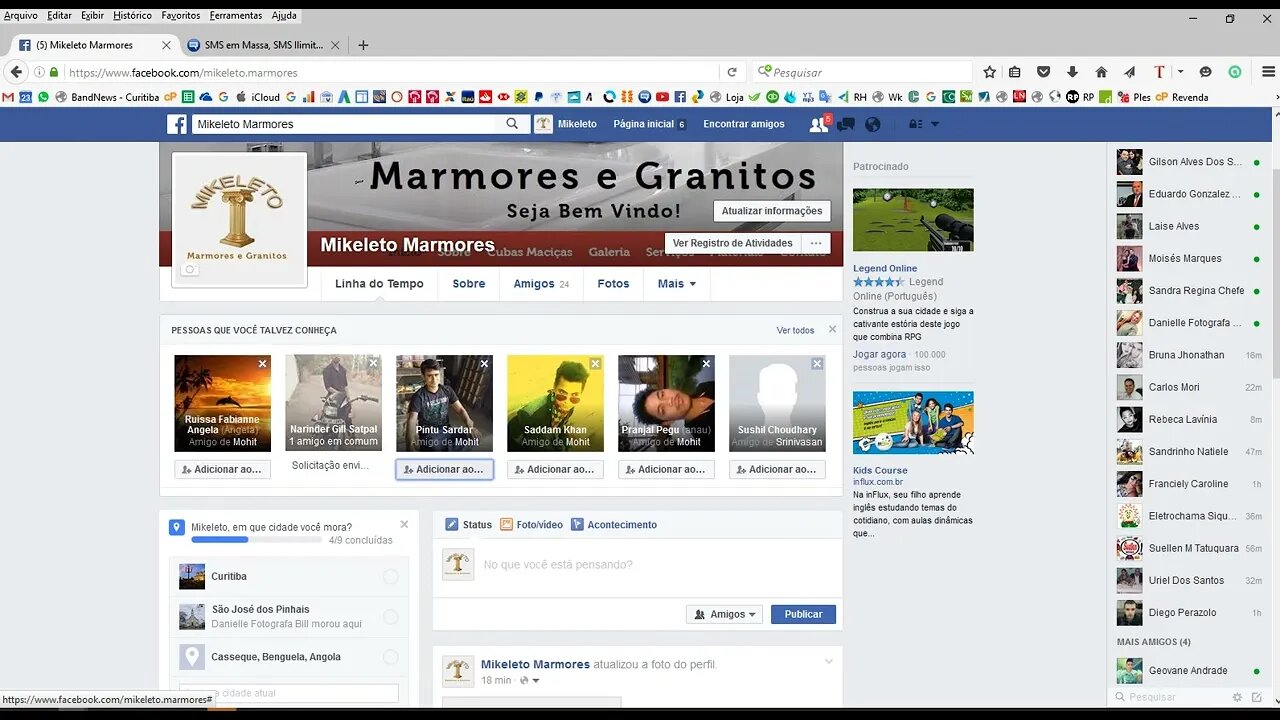Open the Amigos profile tab
The width and height of the screenshot is (1280, 720).
click(541, 284)
